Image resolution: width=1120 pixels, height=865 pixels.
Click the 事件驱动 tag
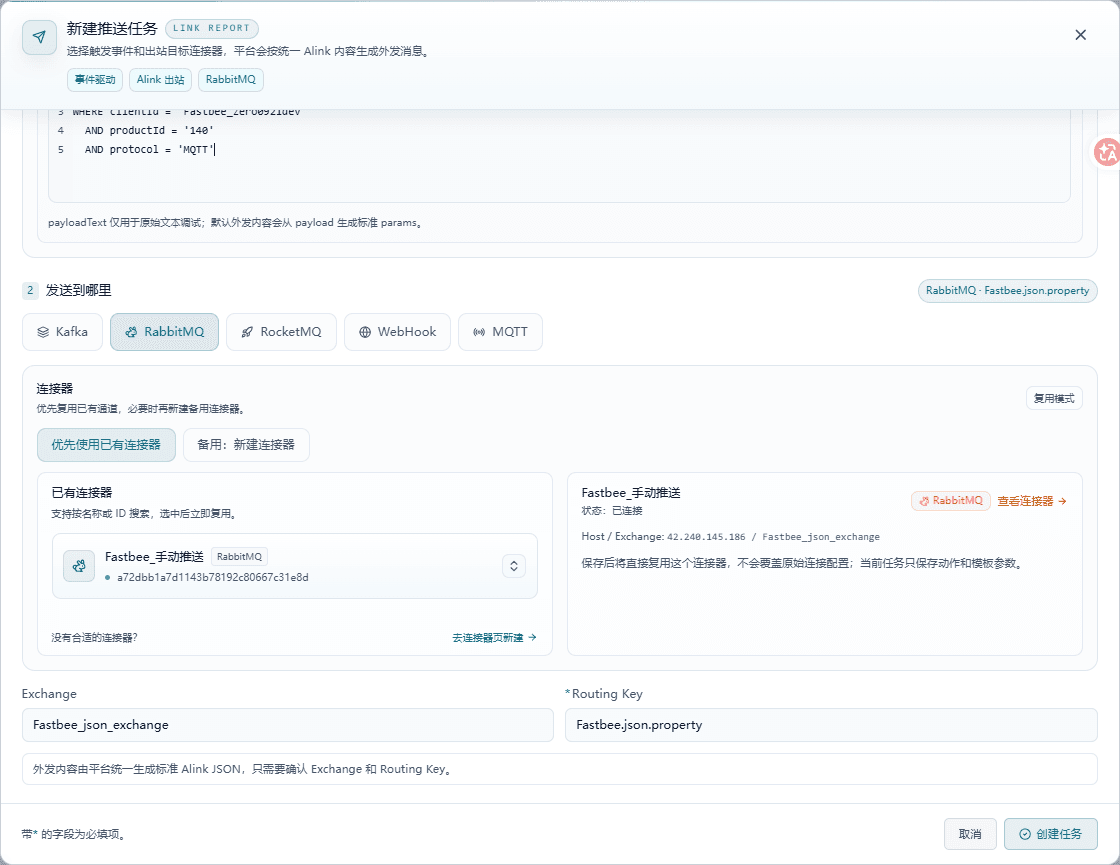tap(95, 79)
